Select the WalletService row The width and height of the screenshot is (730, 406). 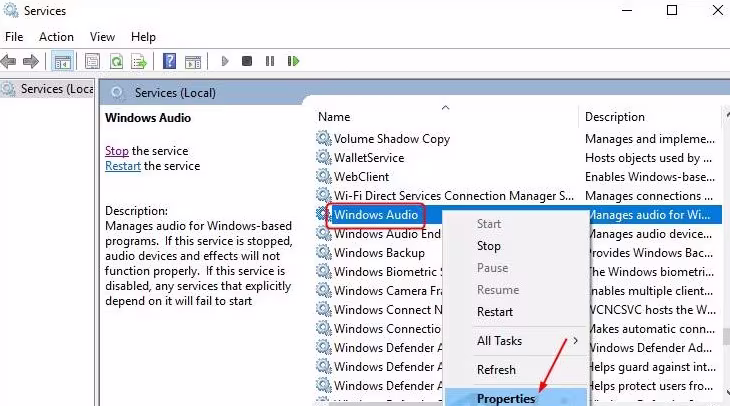coord(369,158)
